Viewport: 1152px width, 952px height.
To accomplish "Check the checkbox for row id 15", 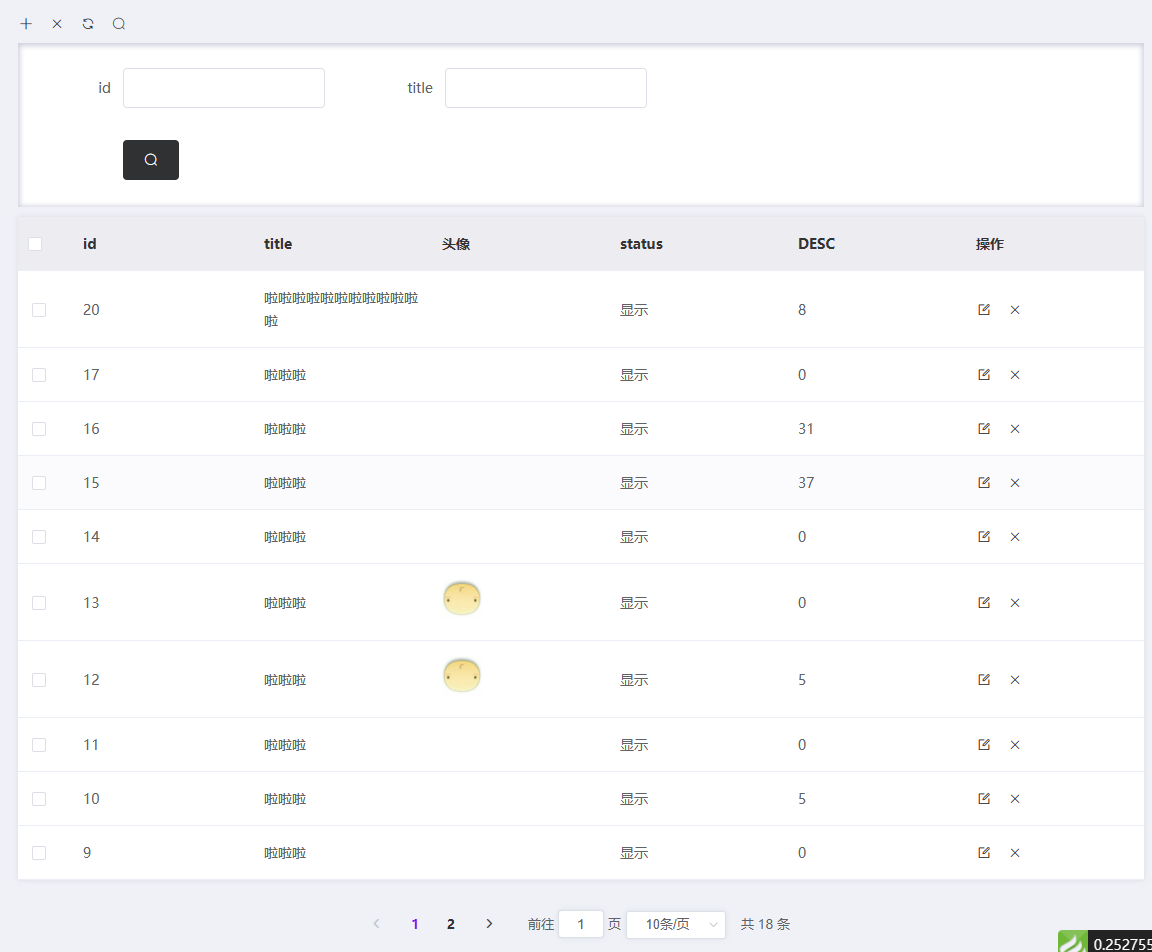I will pyautogui.click(x=39, y=483).
